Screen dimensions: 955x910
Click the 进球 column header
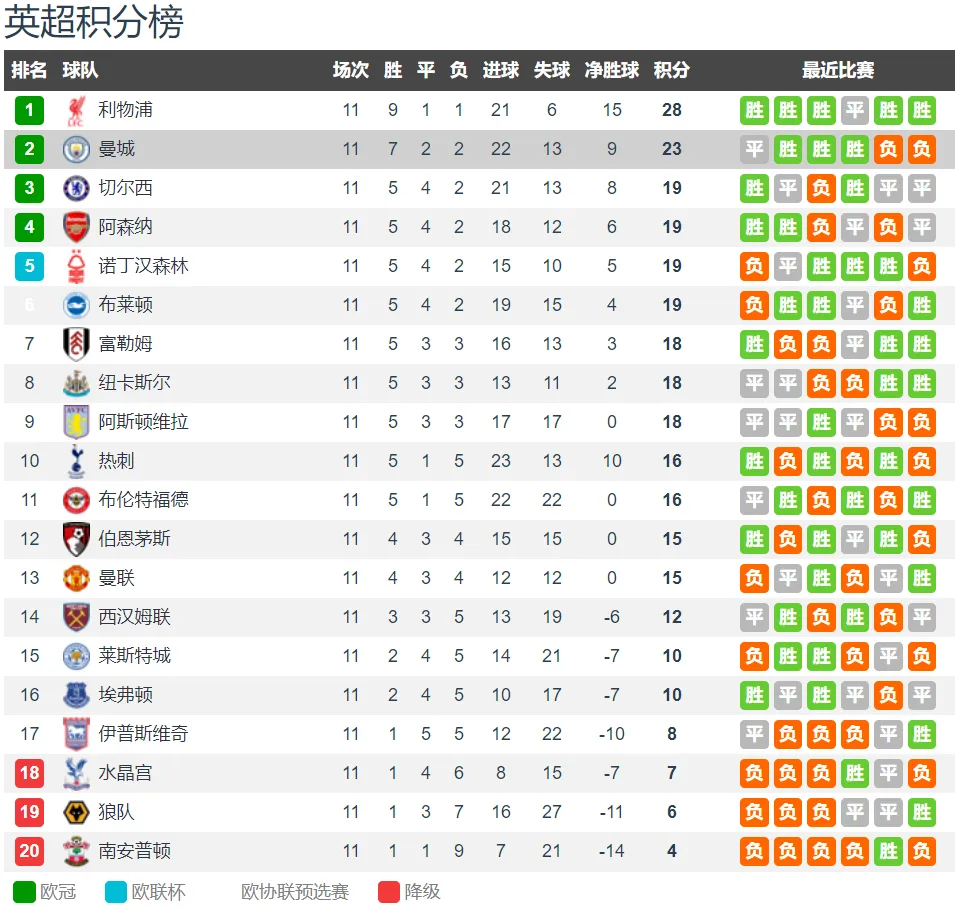[501, 70]
